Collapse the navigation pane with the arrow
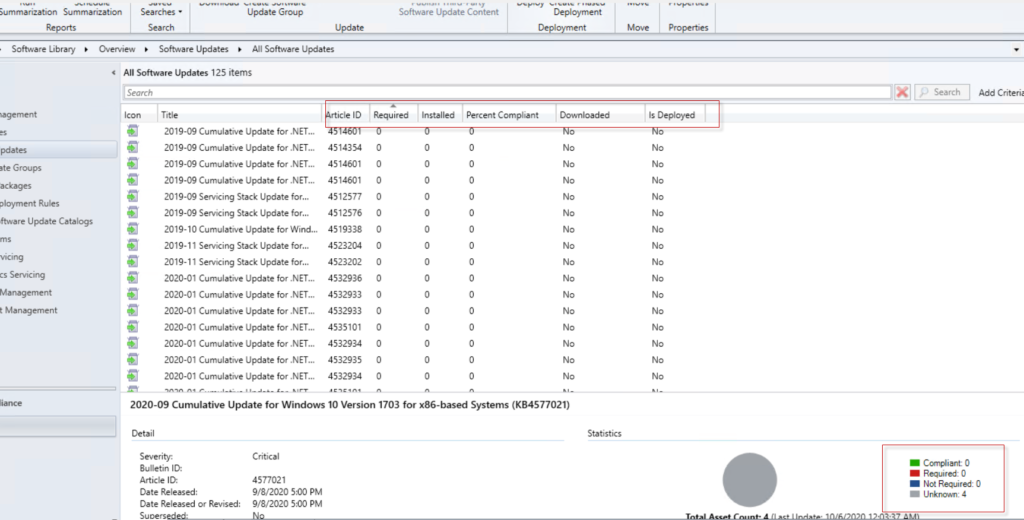1024x520 pixels. 114,73
